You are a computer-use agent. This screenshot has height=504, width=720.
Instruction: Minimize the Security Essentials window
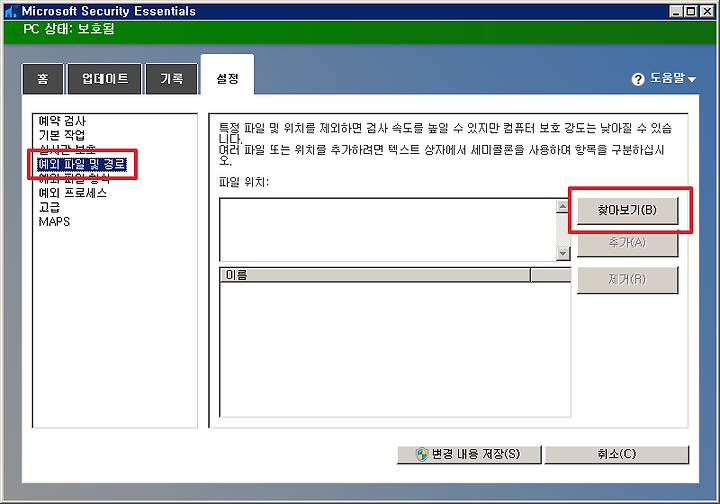point(675,11)
